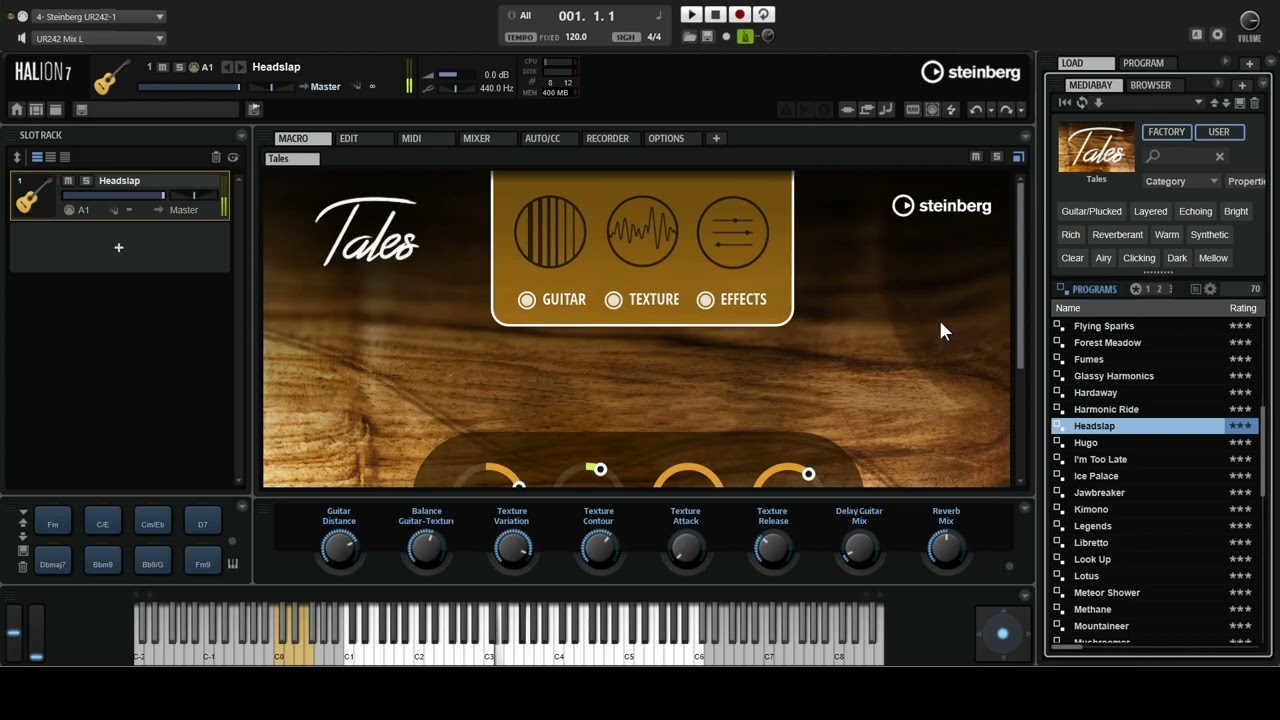The height and width of the screenshot is (720, 1280).
Task: Mute the program in the plug-in header
Action: (163, 68)
